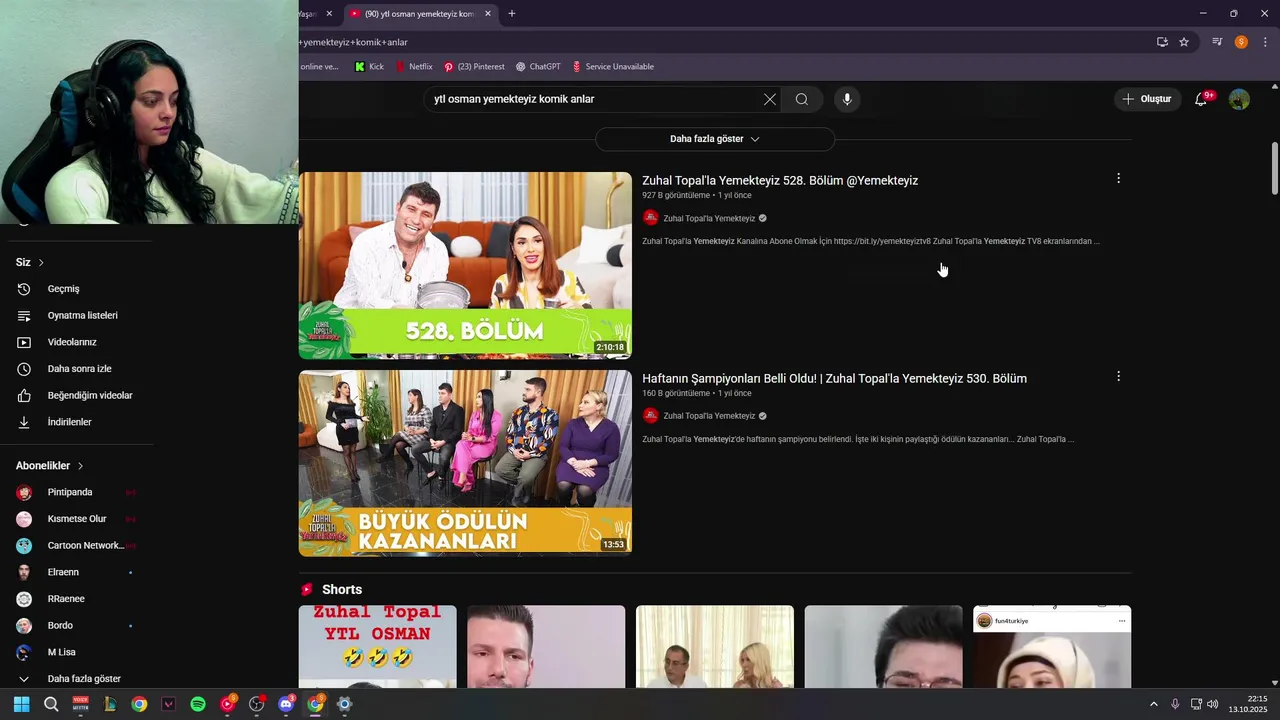Open Chrome media controls icon
Image resolution: width=1280 pixels, height=720 pixels.
[x=1217, y=42]
